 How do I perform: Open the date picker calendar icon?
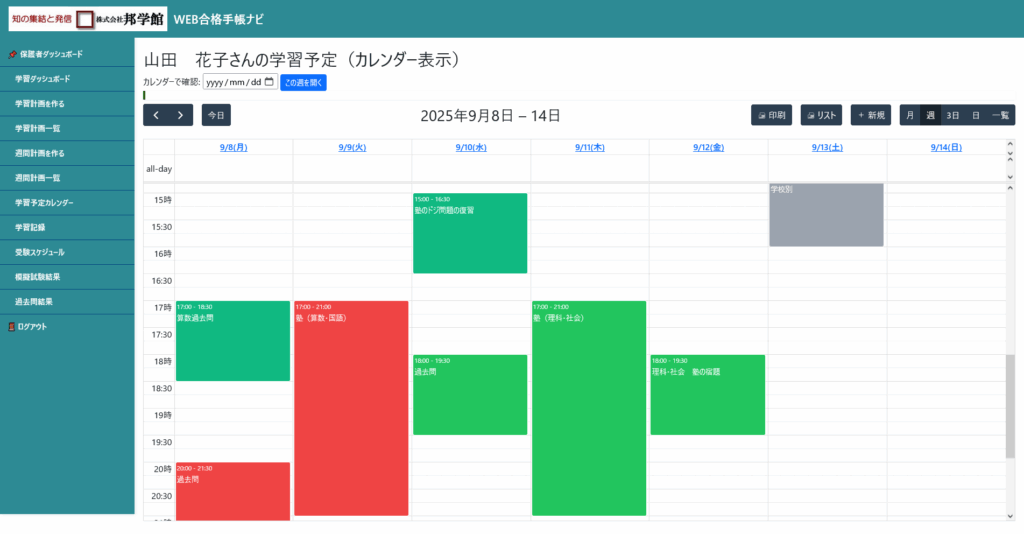tap(270, 82)
